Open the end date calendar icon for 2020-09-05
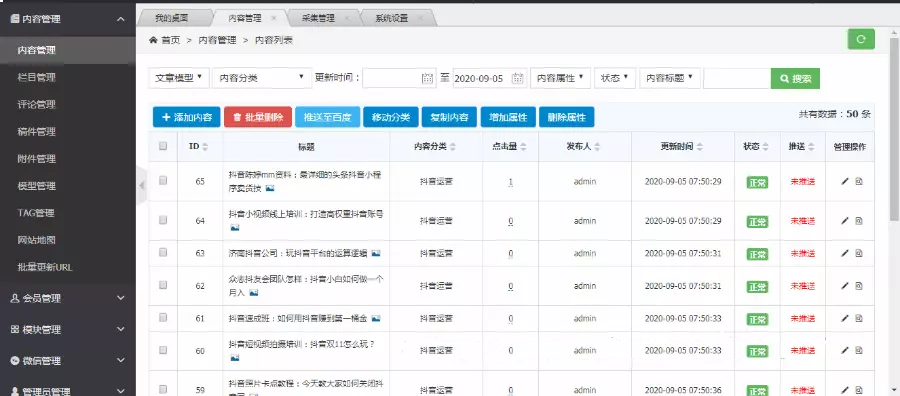Viewport: 900px width, 396px height. [518, 78]
